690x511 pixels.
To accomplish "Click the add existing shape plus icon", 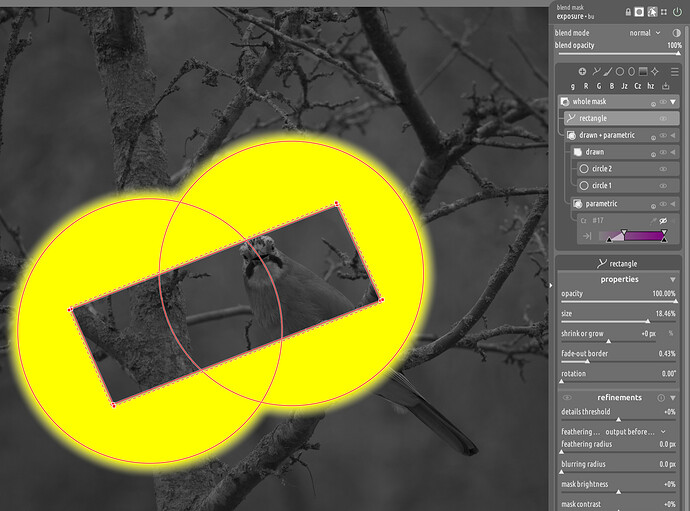I will coord(582,71).
